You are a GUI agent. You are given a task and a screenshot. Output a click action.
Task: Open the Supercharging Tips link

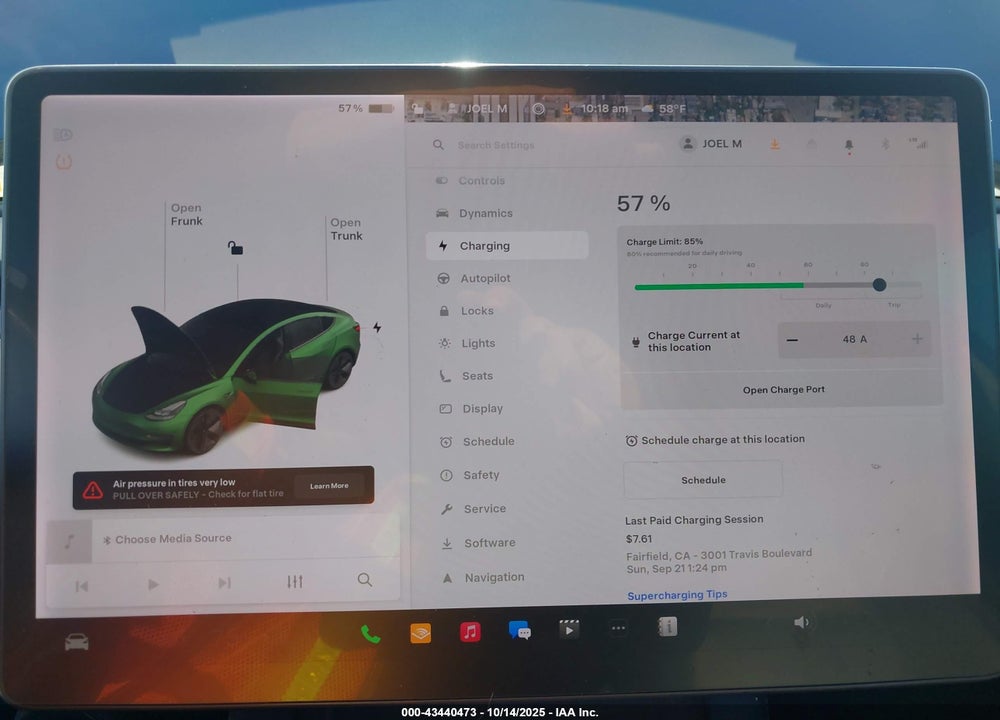677,595
